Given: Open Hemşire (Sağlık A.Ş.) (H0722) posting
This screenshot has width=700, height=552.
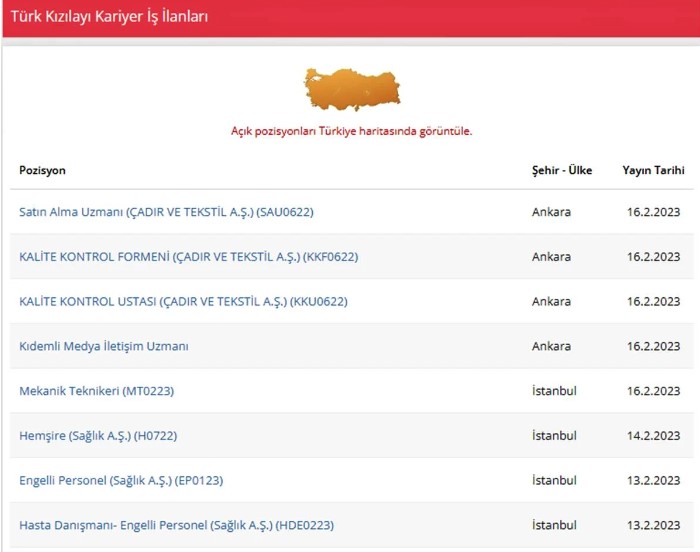Looking at the screenshot, I should [98, 435].
